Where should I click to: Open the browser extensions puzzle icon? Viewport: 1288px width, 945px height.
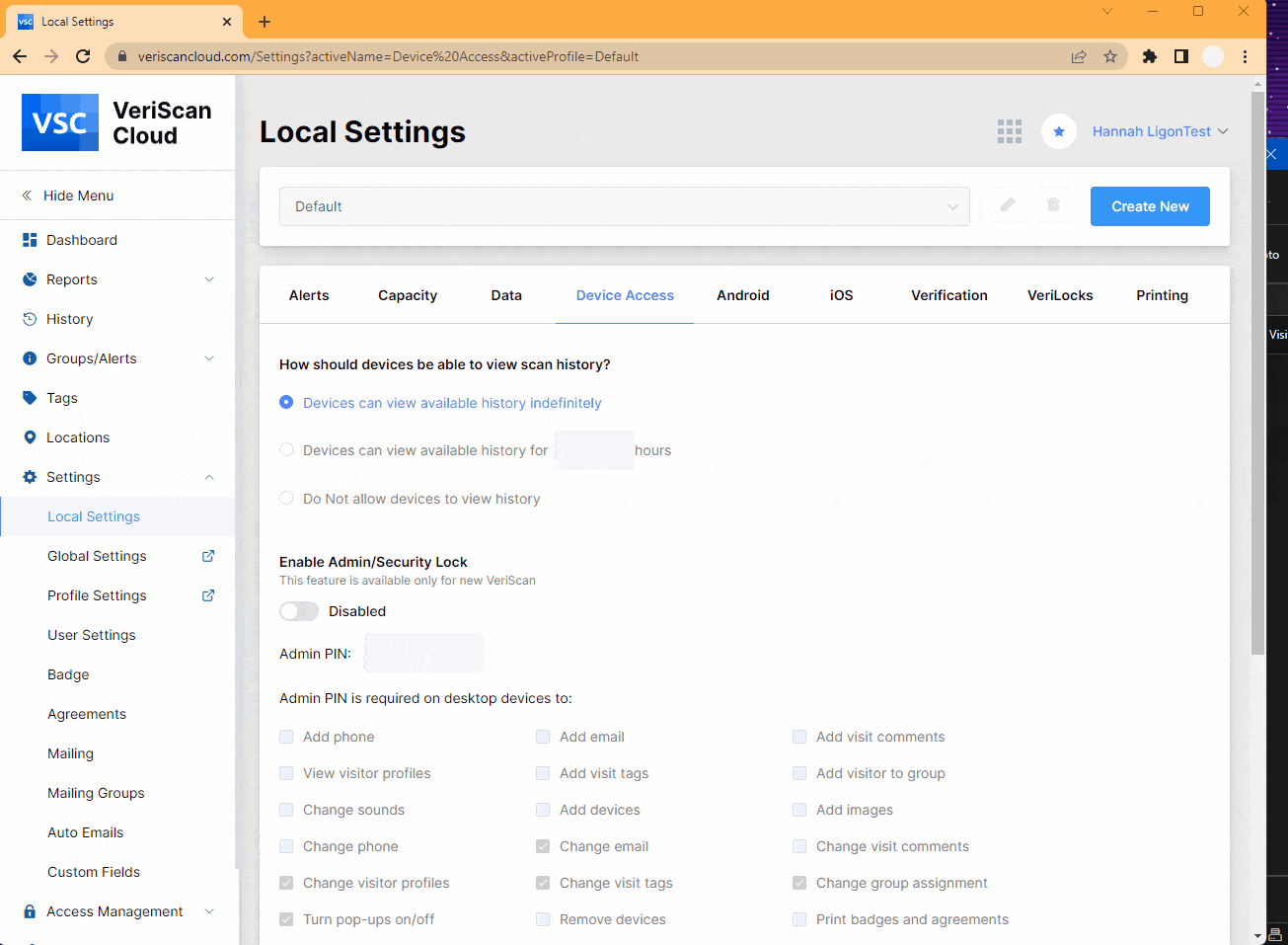[1150, 56]
